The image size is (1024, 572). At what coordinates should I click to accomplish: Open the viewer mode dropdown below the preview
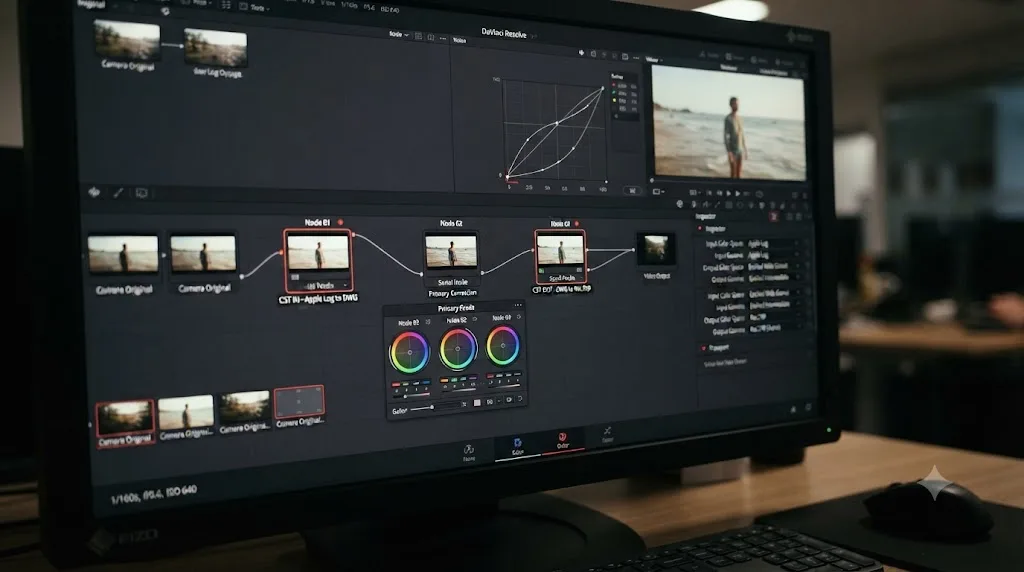click(658, 191)
